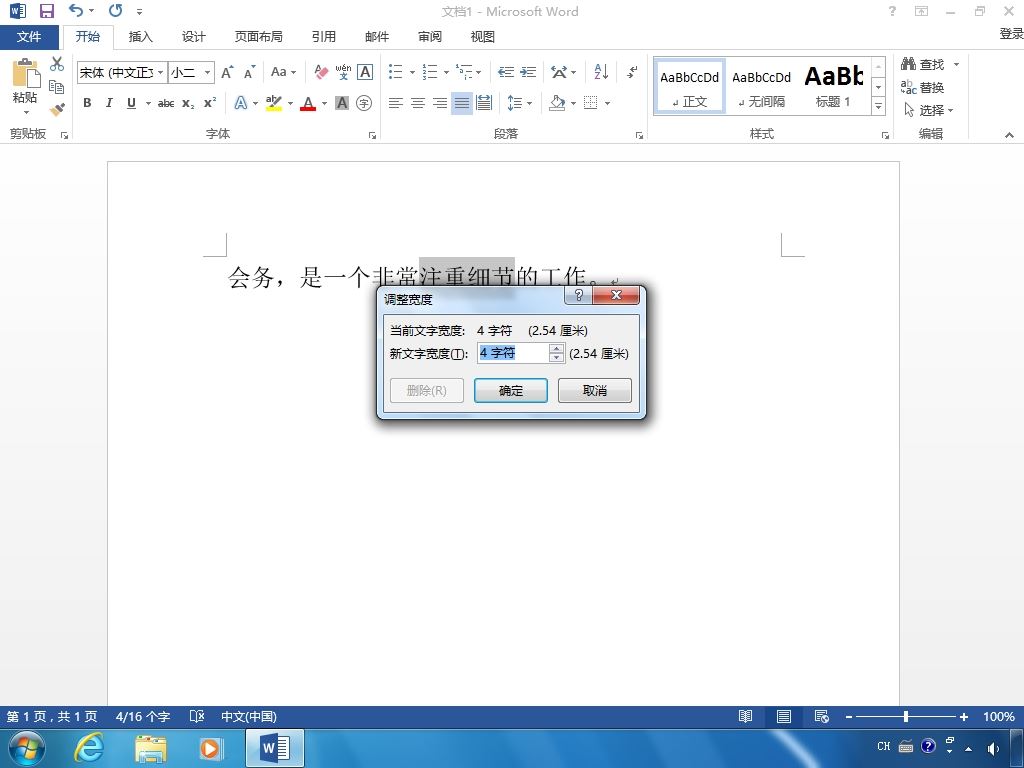
Task: Toggle strikethrough formatting
Action: [x=166, y=103]
